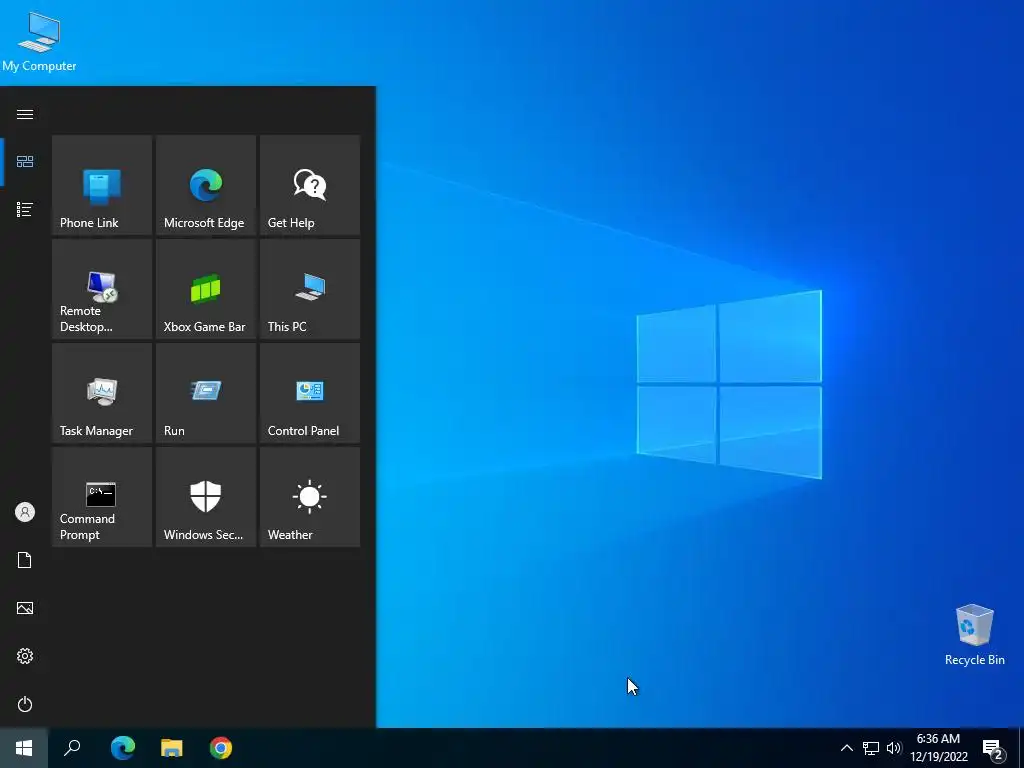Open the clock and date flyout
Image resolution: width=1024 pixels, height=768 pixels.
[x=938, y=748]
